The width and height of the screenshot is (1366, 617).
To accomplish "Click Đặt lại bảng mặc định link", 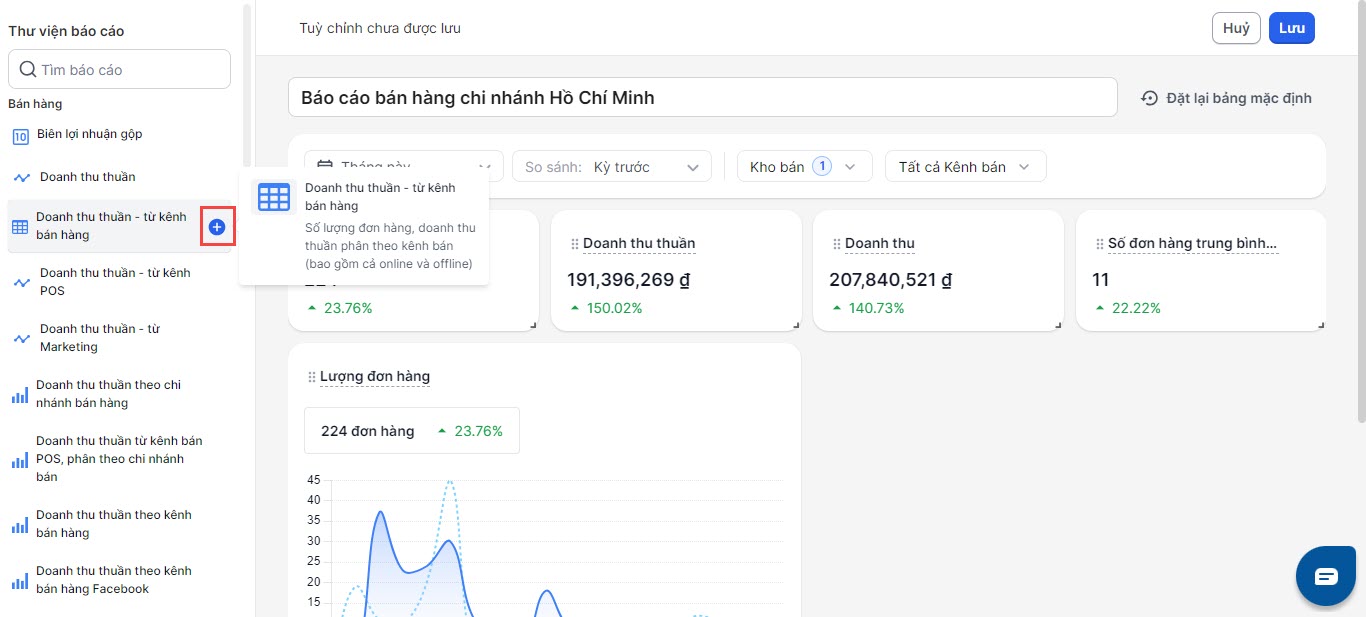I will pyautogui.click(x=1238, y=98).
